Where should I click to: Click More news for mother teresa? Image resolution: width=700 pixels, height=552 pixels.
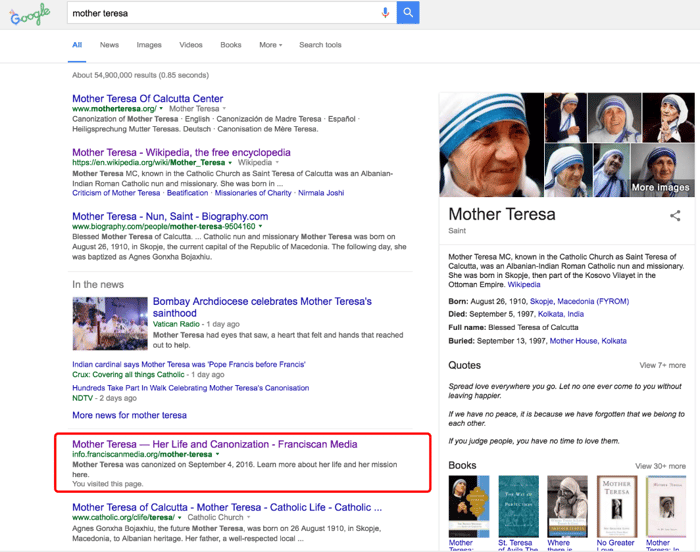tap(129, 415)
